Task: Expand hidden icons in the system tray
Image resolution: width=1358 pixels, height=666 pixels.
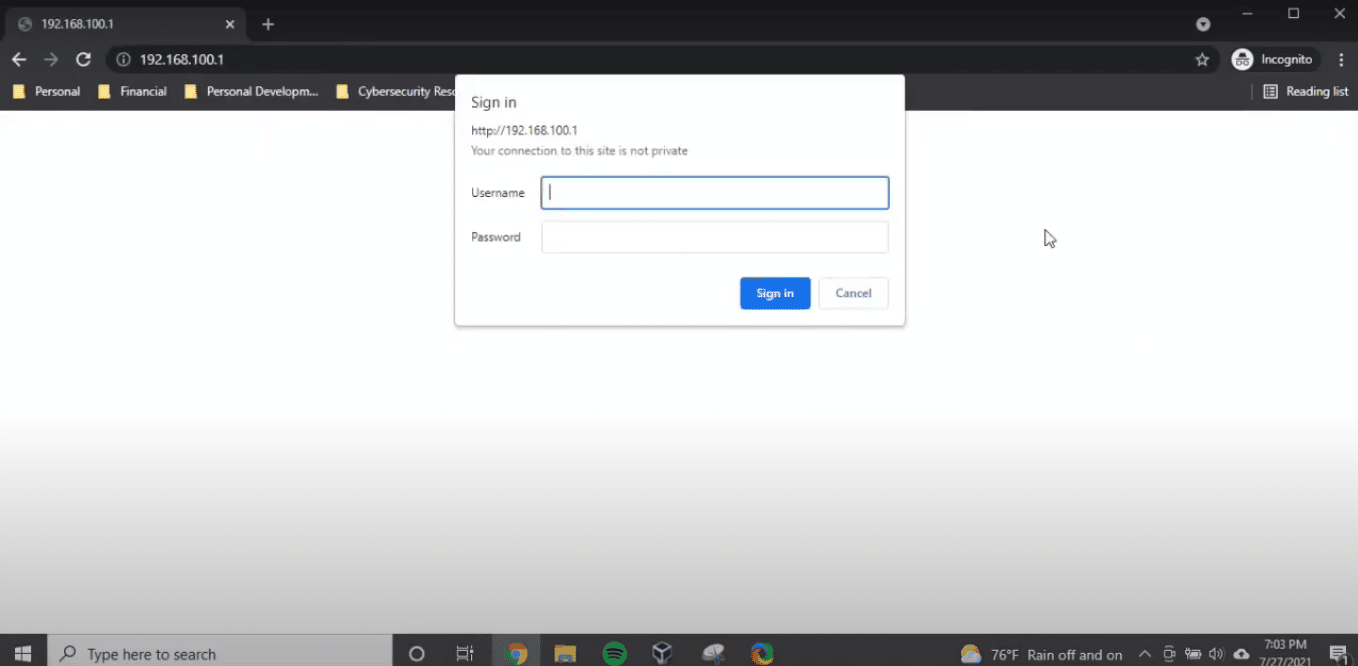Action: click(x=1145, y=653)
